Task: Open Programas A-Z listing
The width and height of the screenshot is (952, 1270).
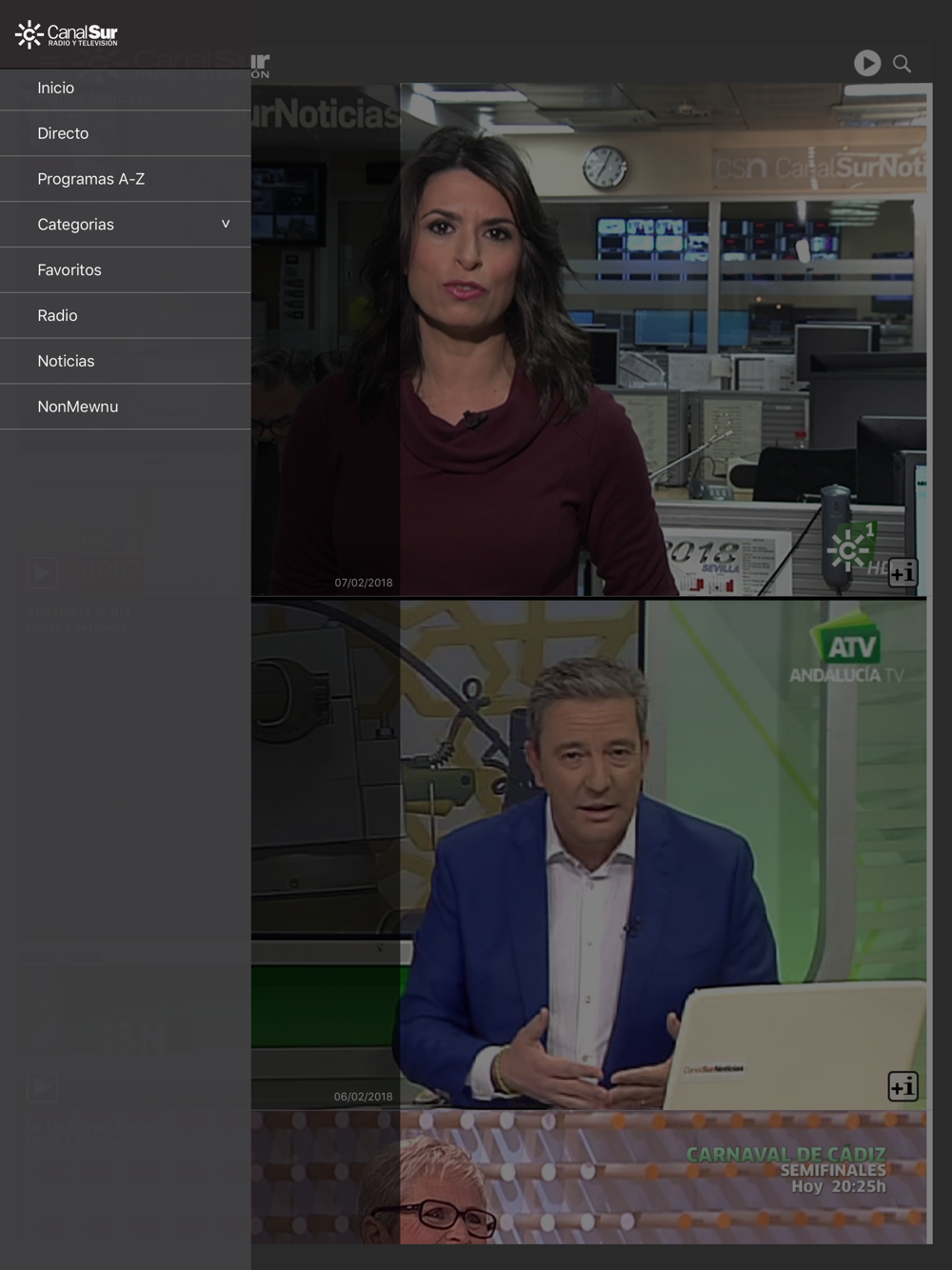Action: pos(126,179)
